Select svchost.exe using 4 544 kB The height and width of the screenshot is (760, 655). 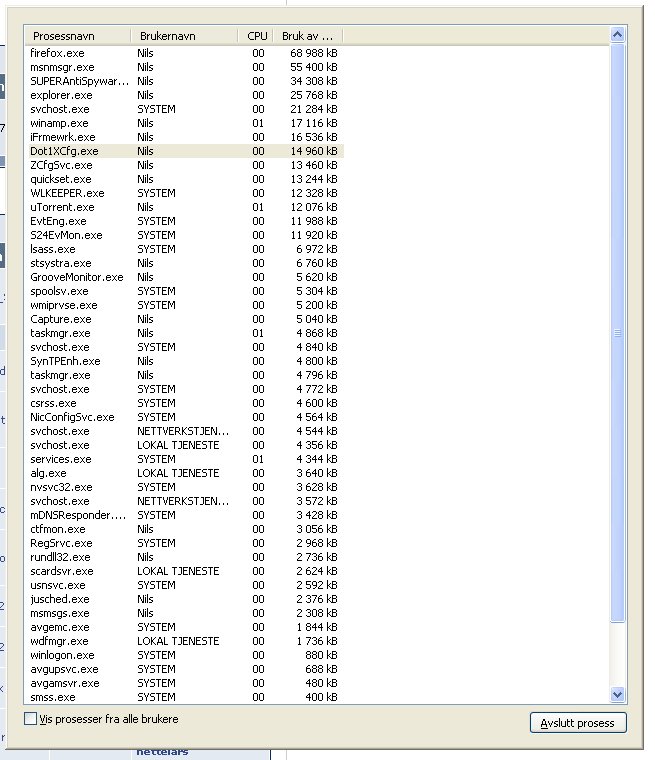tap(184, 431)
